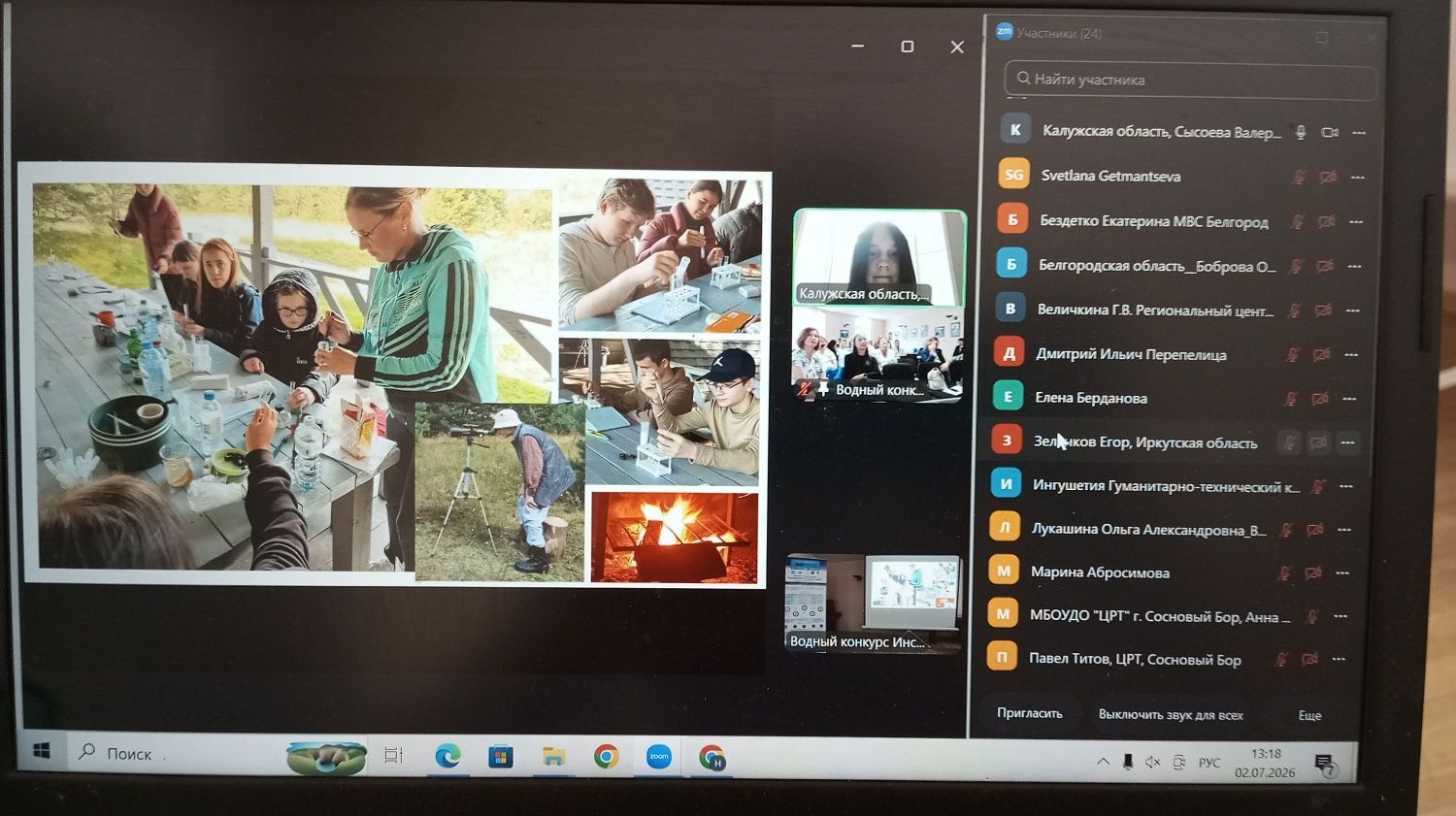The height and width of the screenshot is (816, 1456).
Task: Select the Калужская область video thumbnail
Action: tap(879, 257)
